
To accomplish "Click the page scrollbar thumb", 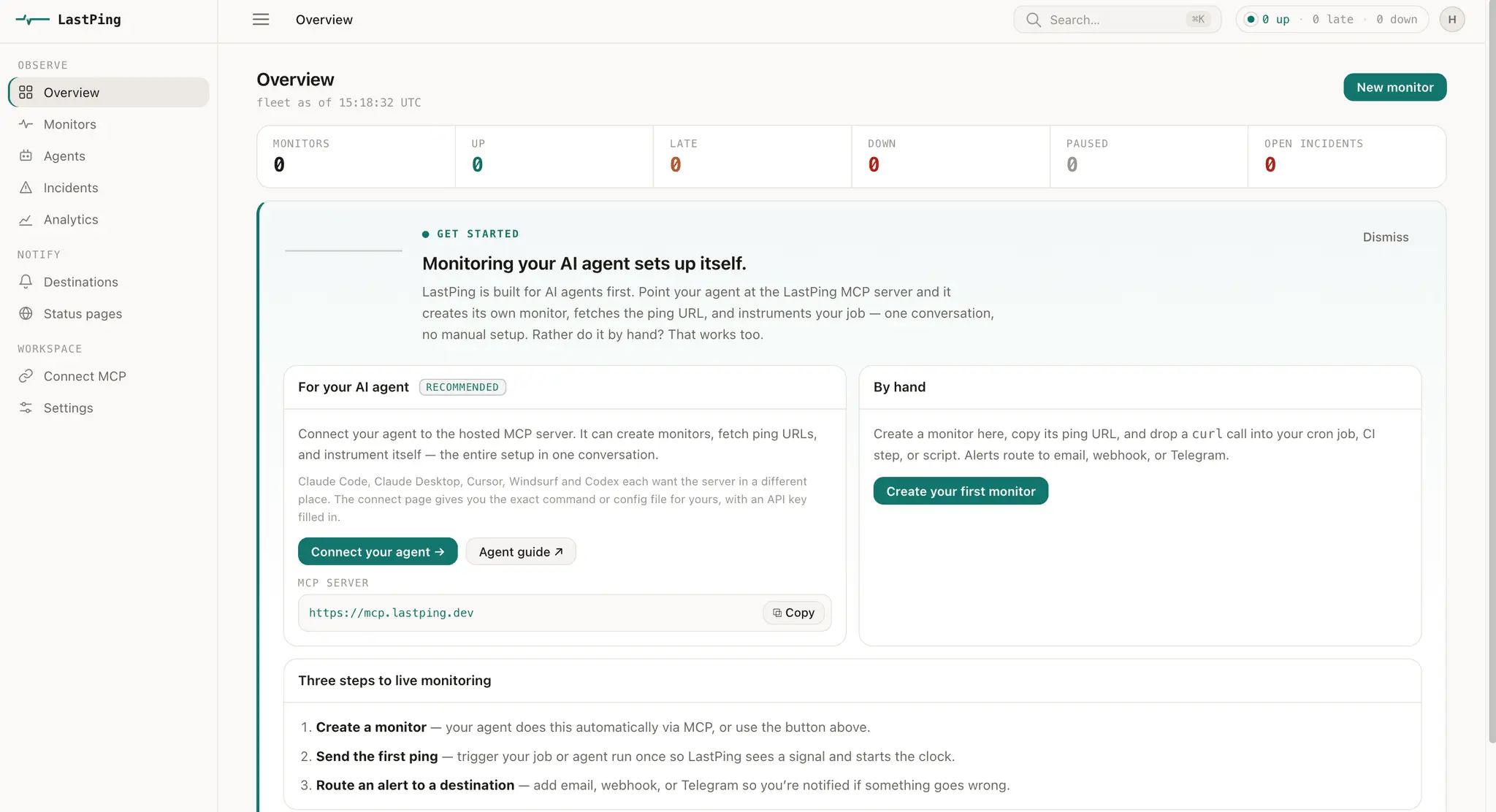I will (1491, 371).
